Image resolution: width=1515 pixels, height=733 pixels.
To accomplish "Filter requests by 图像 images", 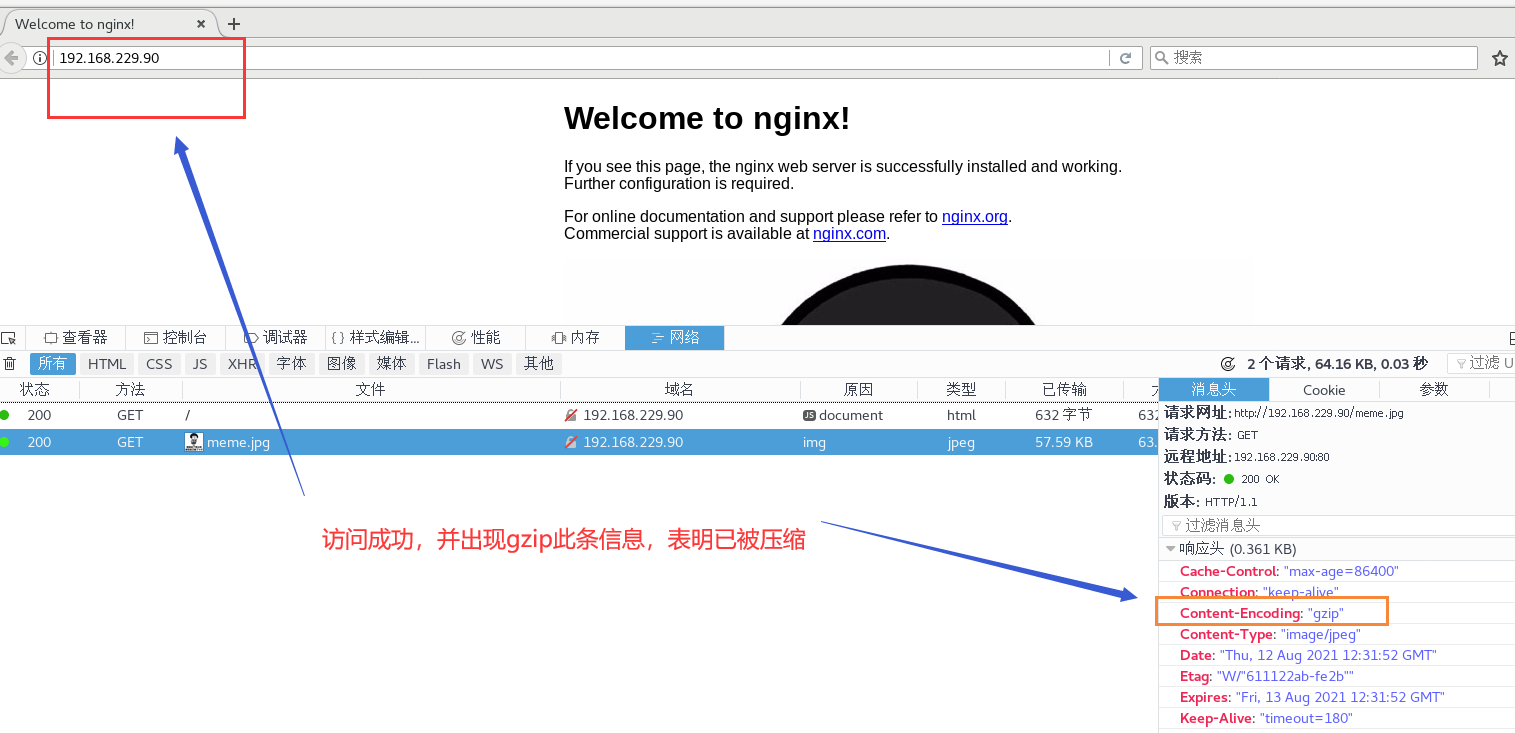I will coord(342,364).
